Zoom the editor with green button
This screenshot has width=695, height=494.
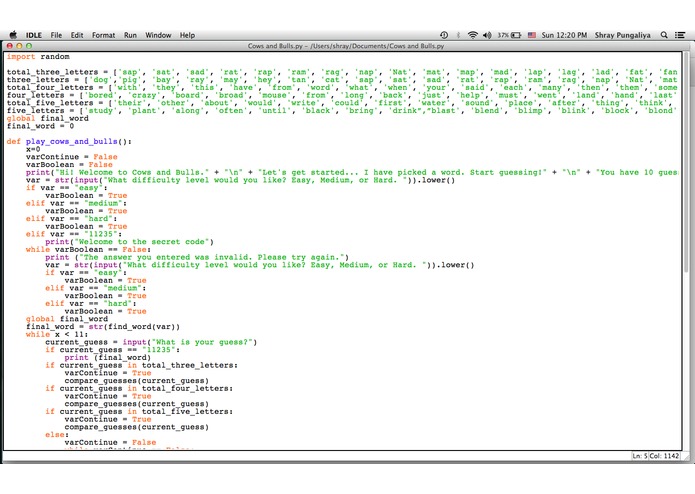(x=29, y=46)
